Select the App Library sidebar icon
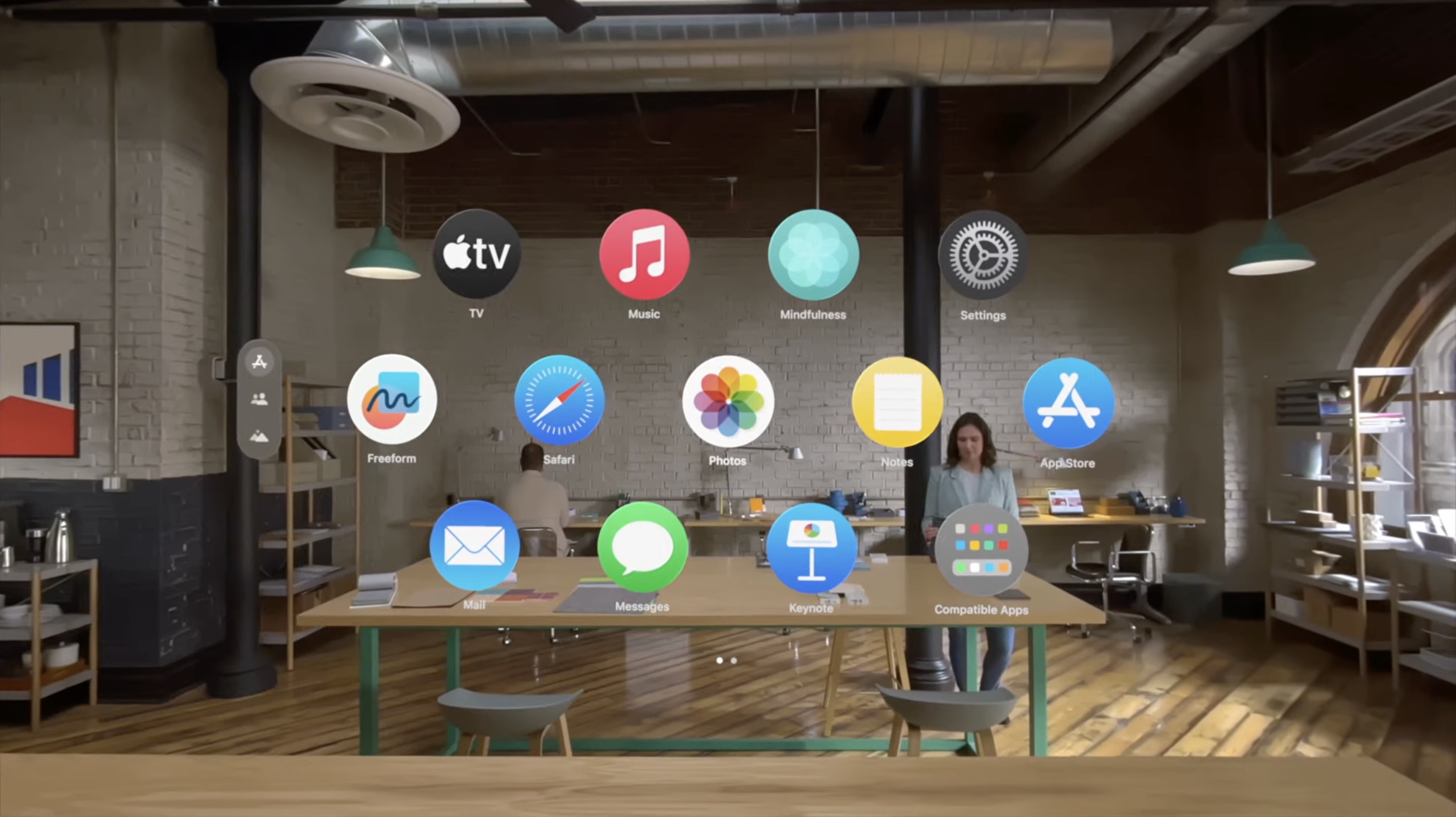Image resolution: width=1456 pixels, height=817 pixels. click(x=258, y=362)
